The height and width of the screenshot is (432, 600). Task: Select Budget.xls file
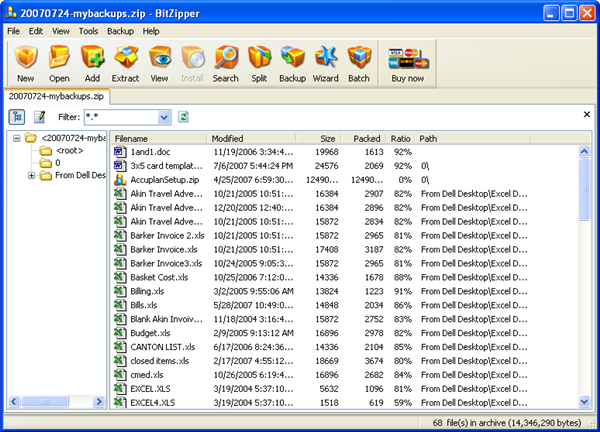(x=345, y=333)
